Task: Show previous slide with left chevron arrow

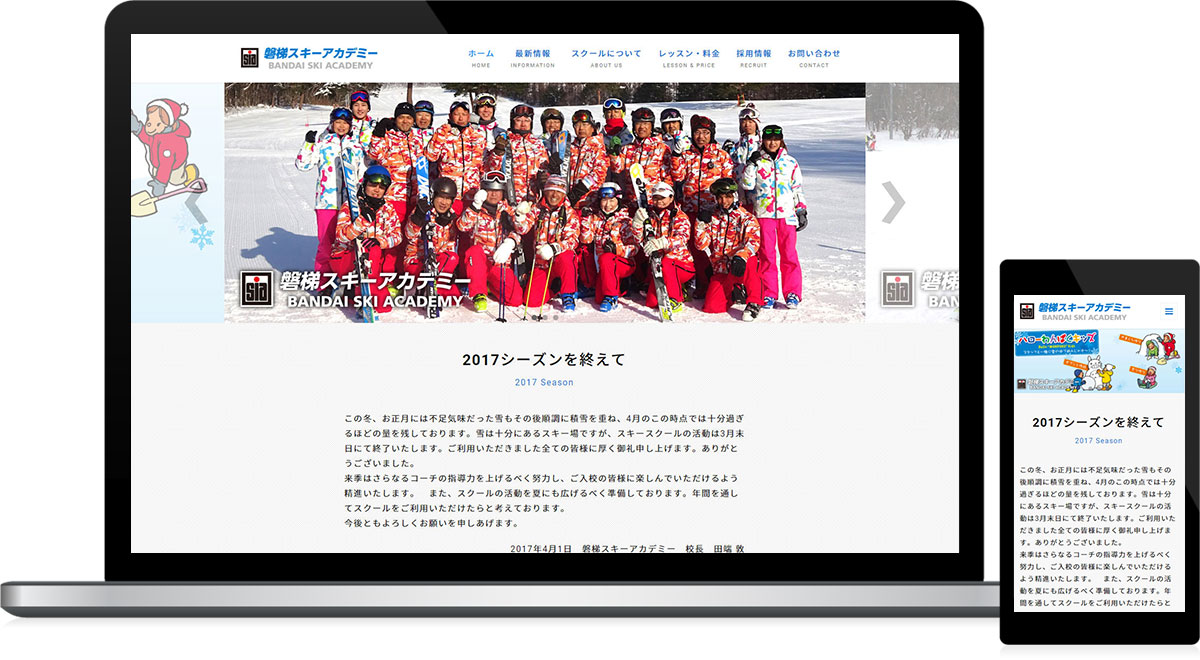Action: pyautogui.click(x=197, y=203)
